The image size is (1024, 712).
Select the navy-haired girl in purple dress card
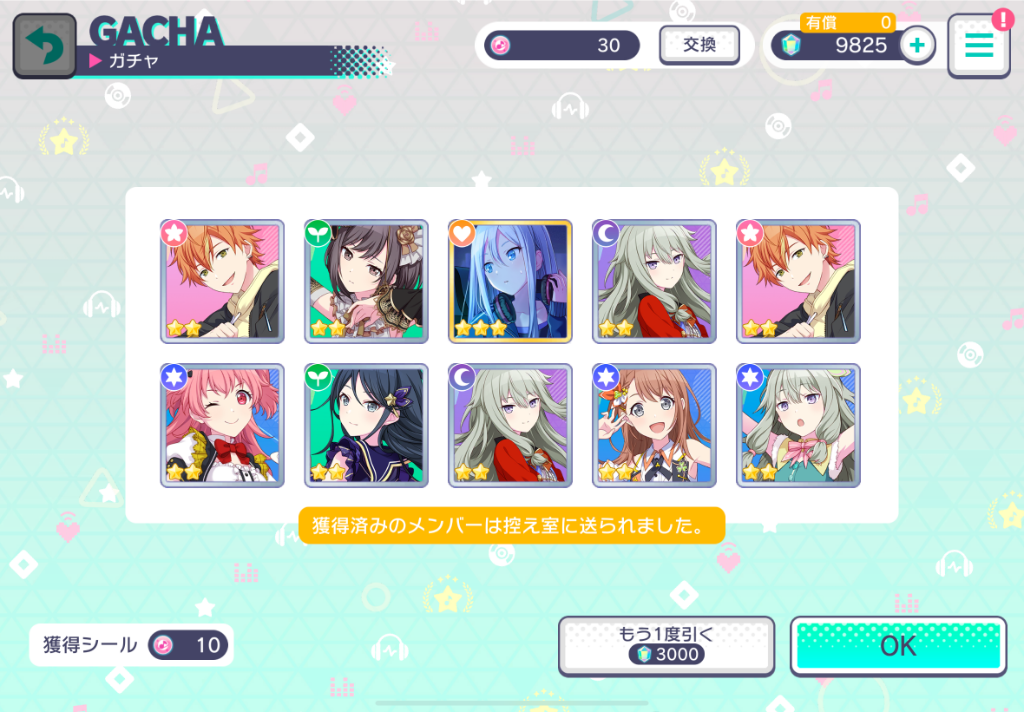click(x=366, y=425)
